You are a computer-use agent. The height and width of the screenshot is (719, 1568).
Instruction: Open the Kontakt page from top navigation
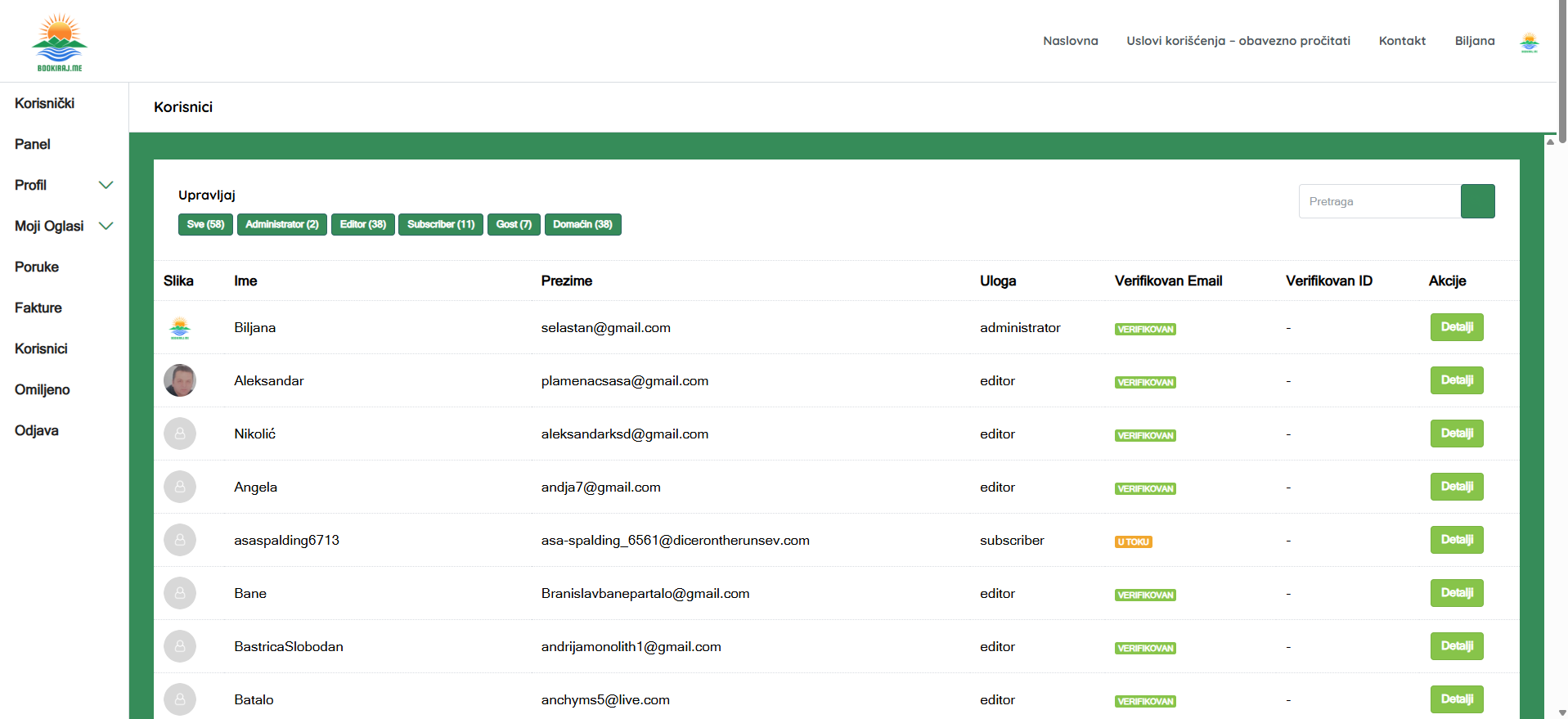coord(1402,41)
